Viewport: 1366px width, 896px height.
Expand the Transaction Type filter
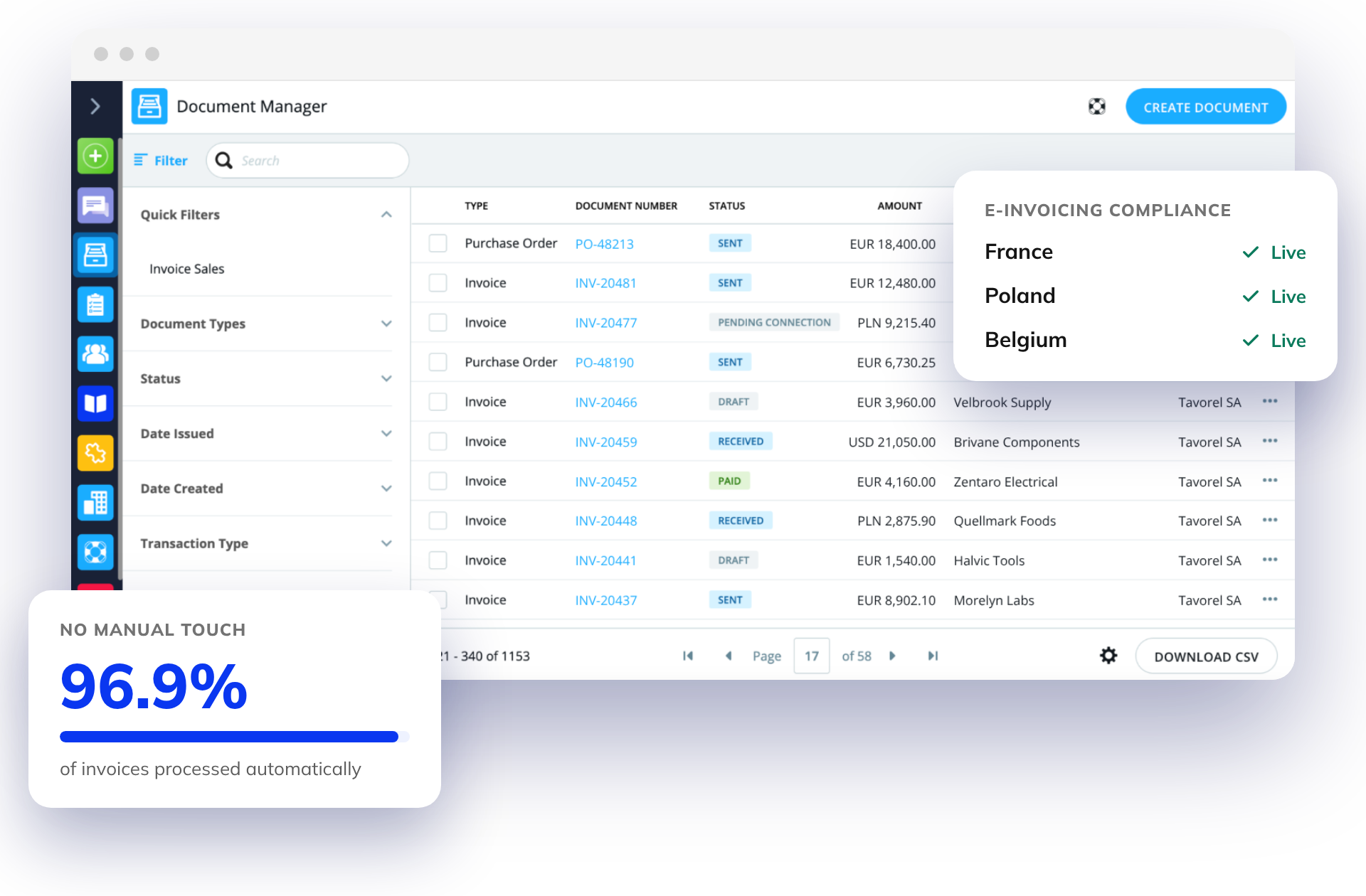386,543
